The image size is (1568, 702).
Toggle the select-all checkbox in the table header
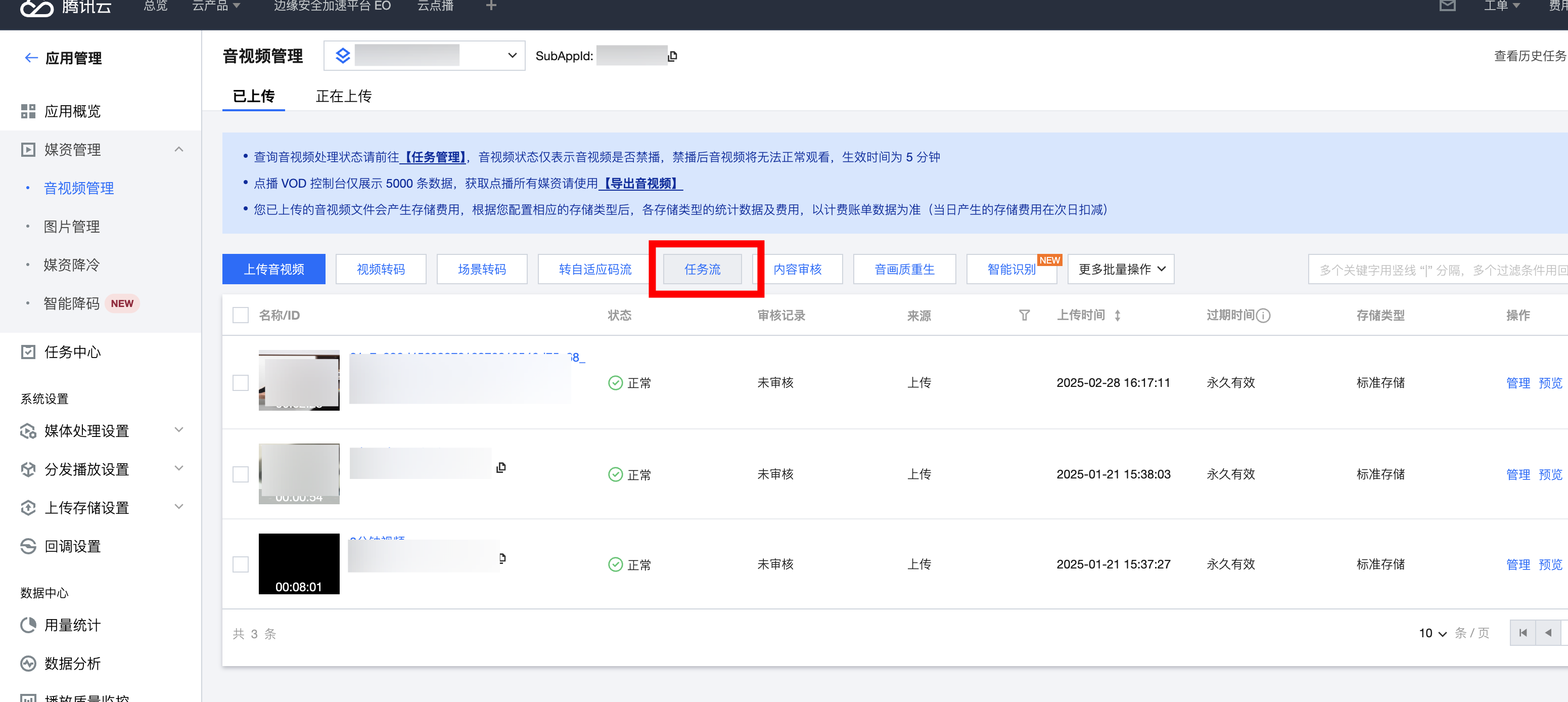pyautogui.click(x=241, y=316)
